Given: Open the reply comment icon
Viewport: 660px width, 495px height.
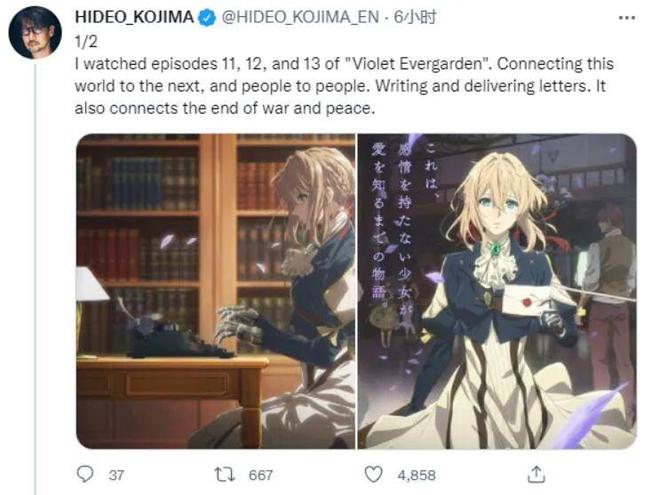Looking at the screenshot, I should (x=85, y=474).
